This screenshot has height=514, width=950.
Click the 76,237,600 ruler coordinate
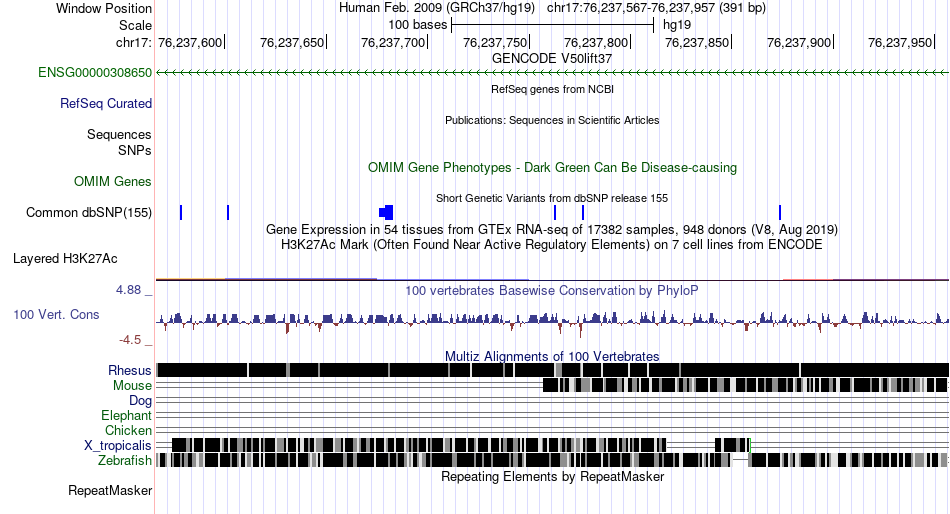click(x=190, y=42)
